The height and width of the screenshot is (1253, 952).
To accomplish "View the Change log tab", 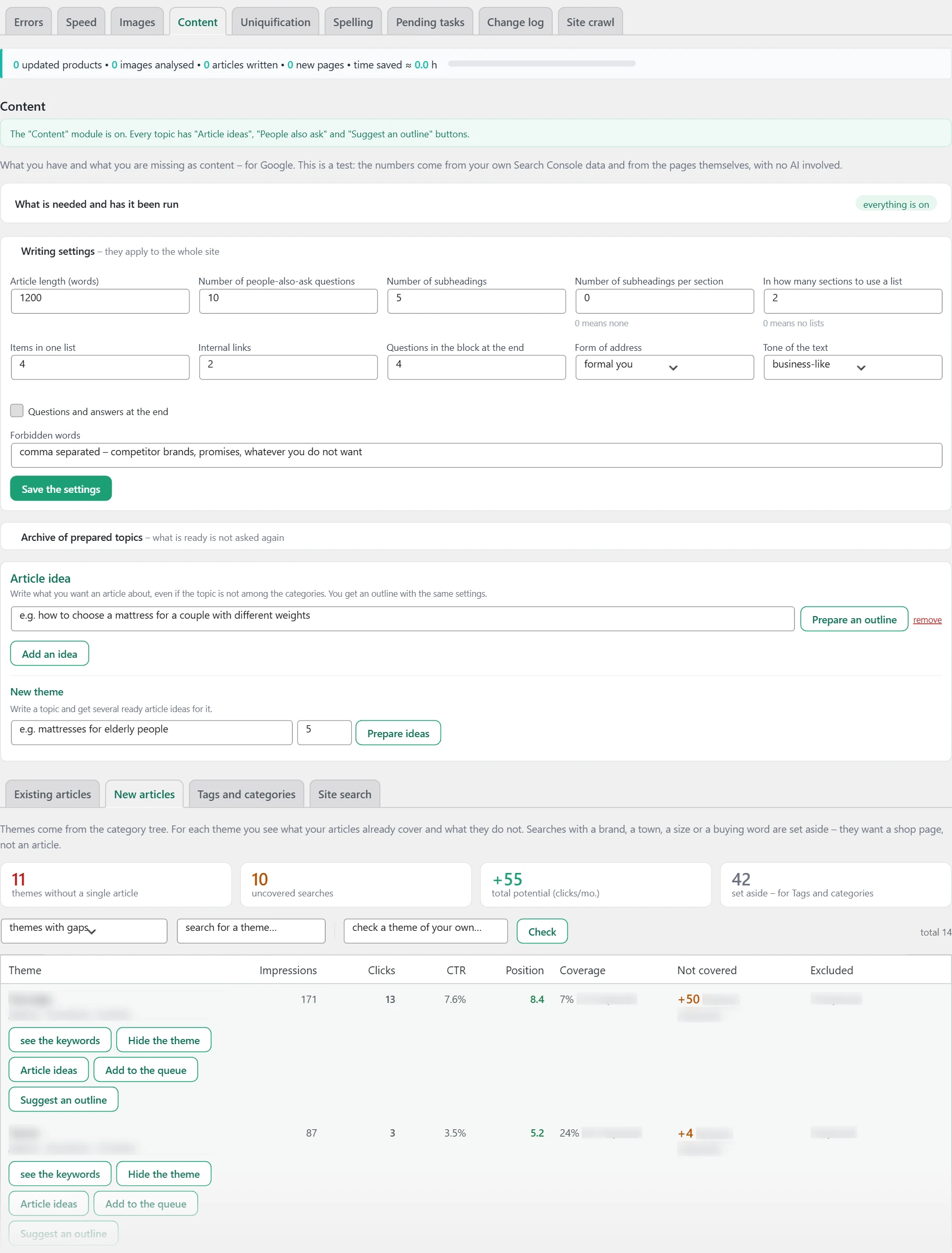I will pyautogui.click(x=515, y=21).
